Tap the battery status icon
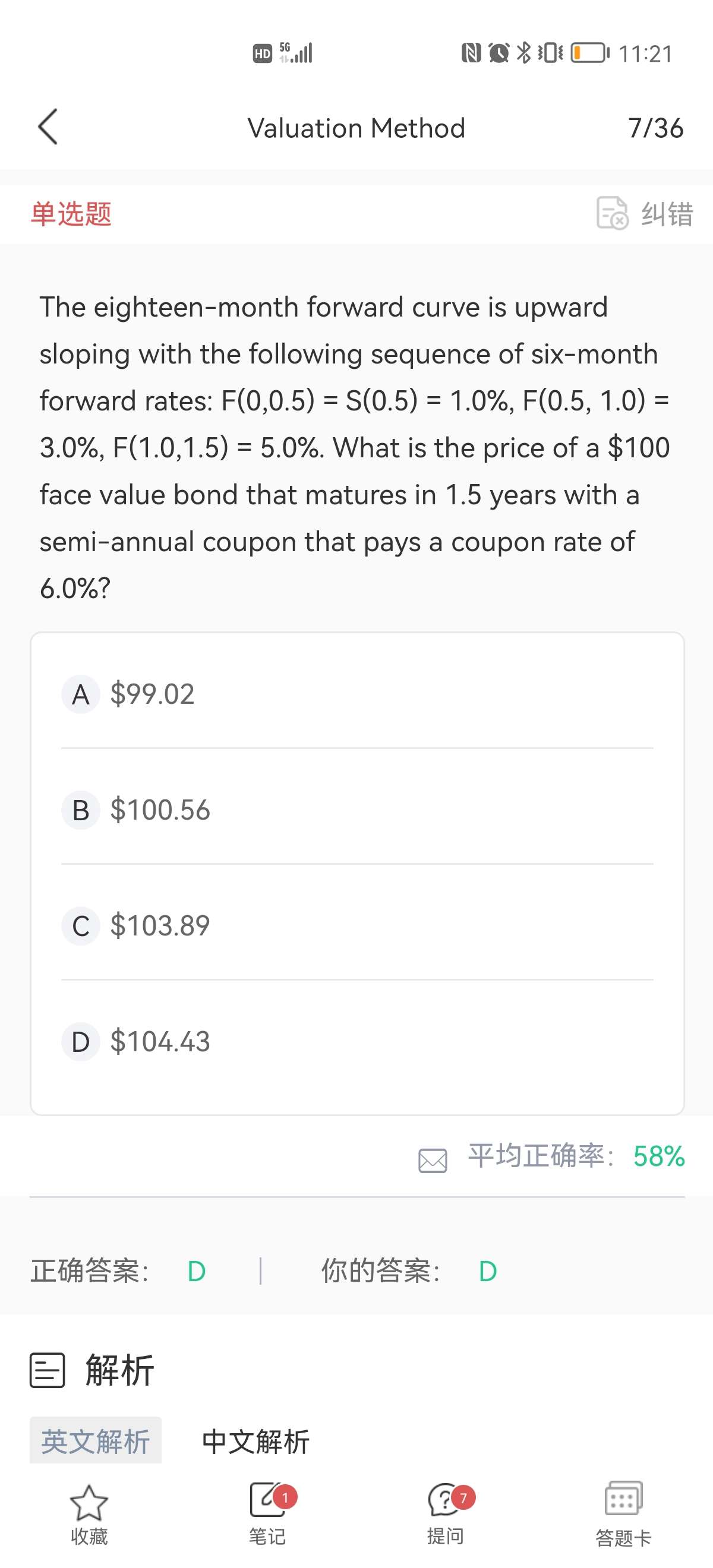Image resolution: width=713 pixels, height=1568 pixels. (x=589, y=53)
